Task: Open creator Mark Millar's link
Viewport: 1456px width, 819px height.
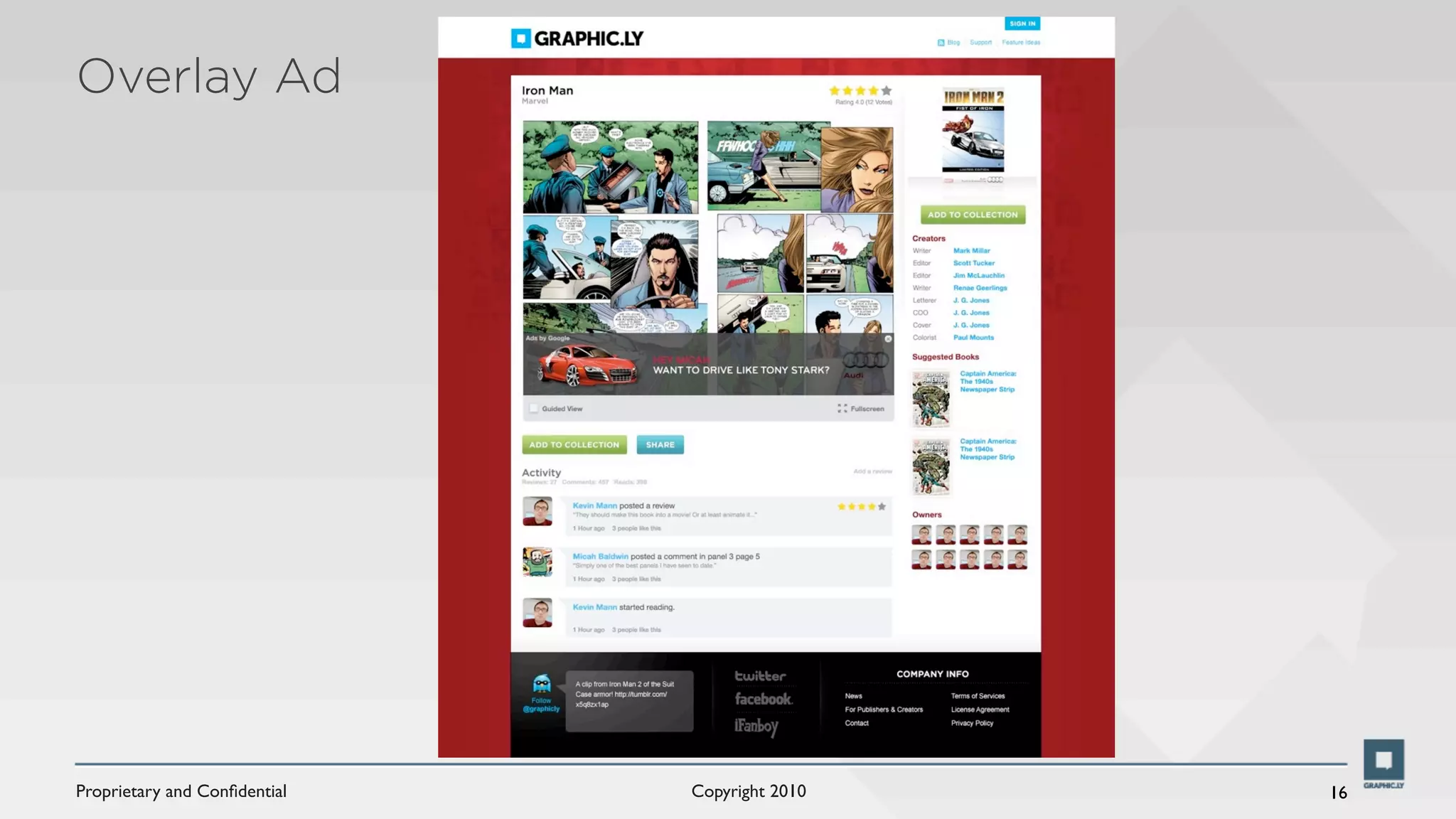Action: tap(971, 251)
